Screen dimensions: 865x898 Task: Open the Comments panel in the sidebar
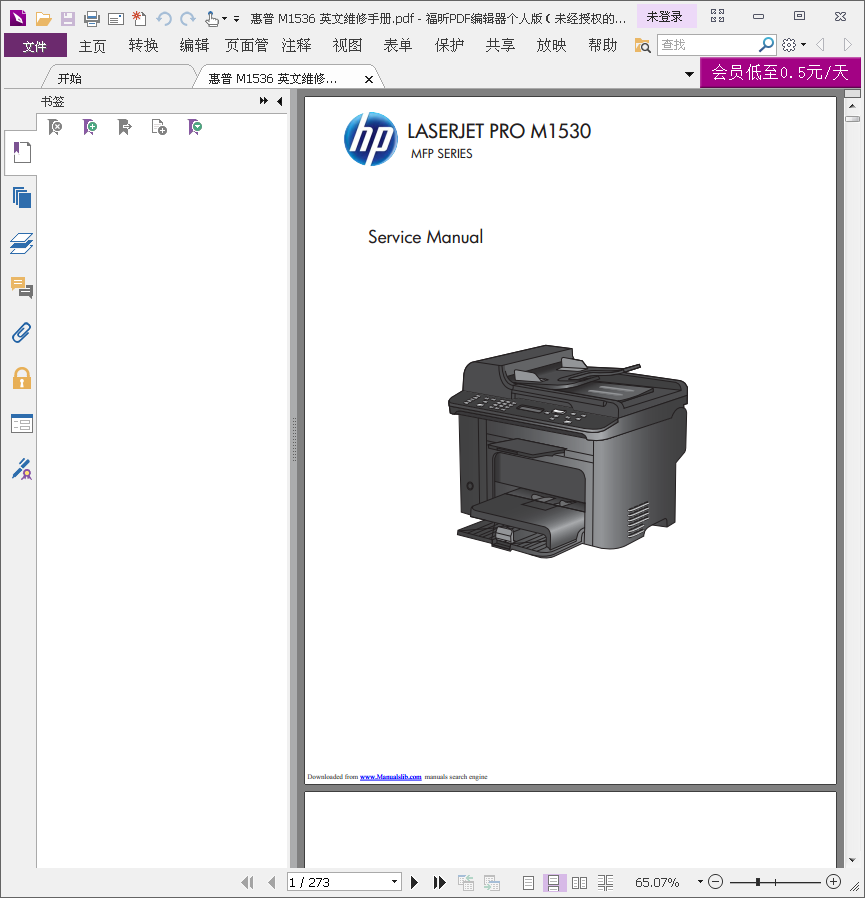[22, 287]
